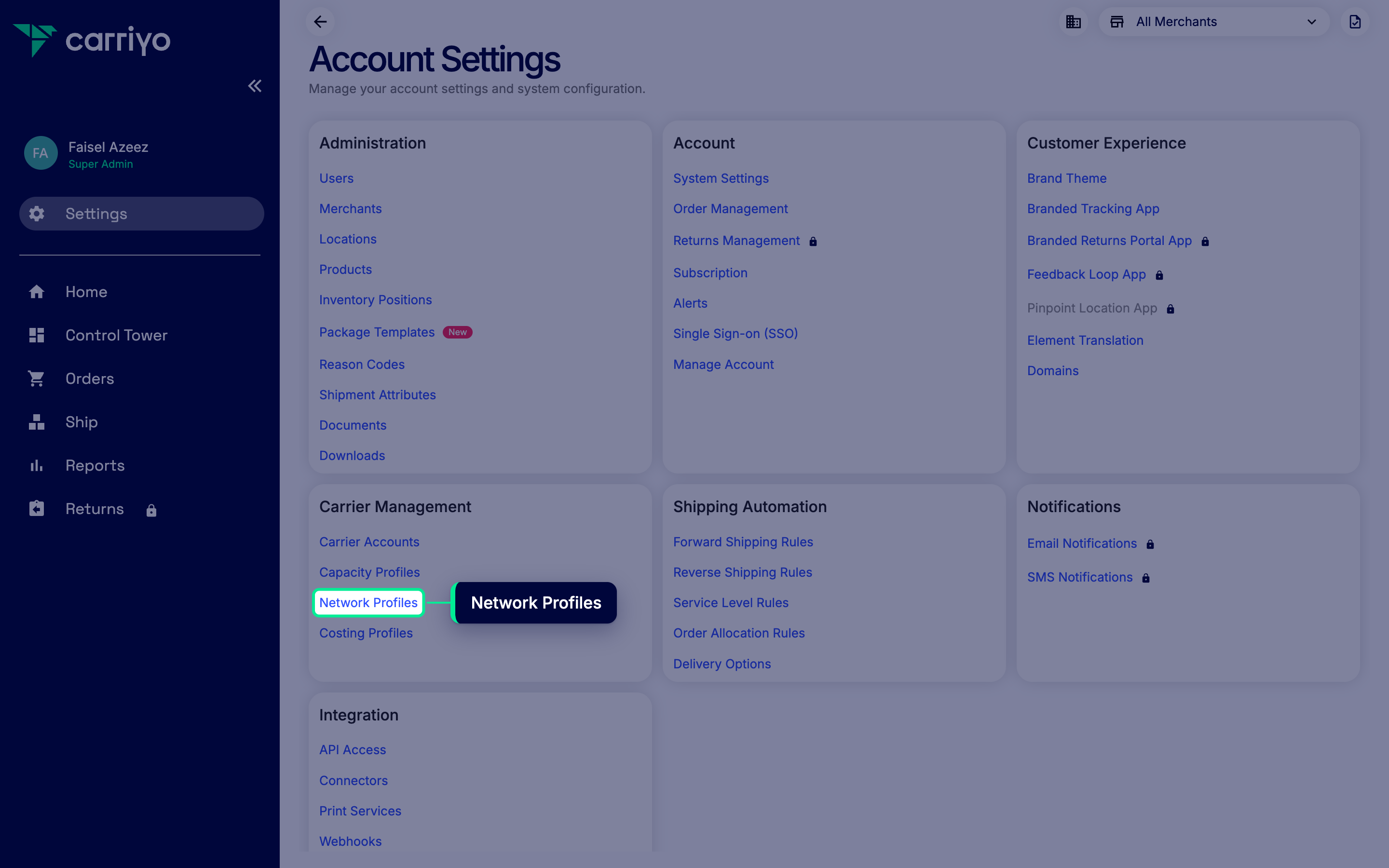Open Order Allocation Rules link
Screen dimensions: 1389x868
point(739,633)
